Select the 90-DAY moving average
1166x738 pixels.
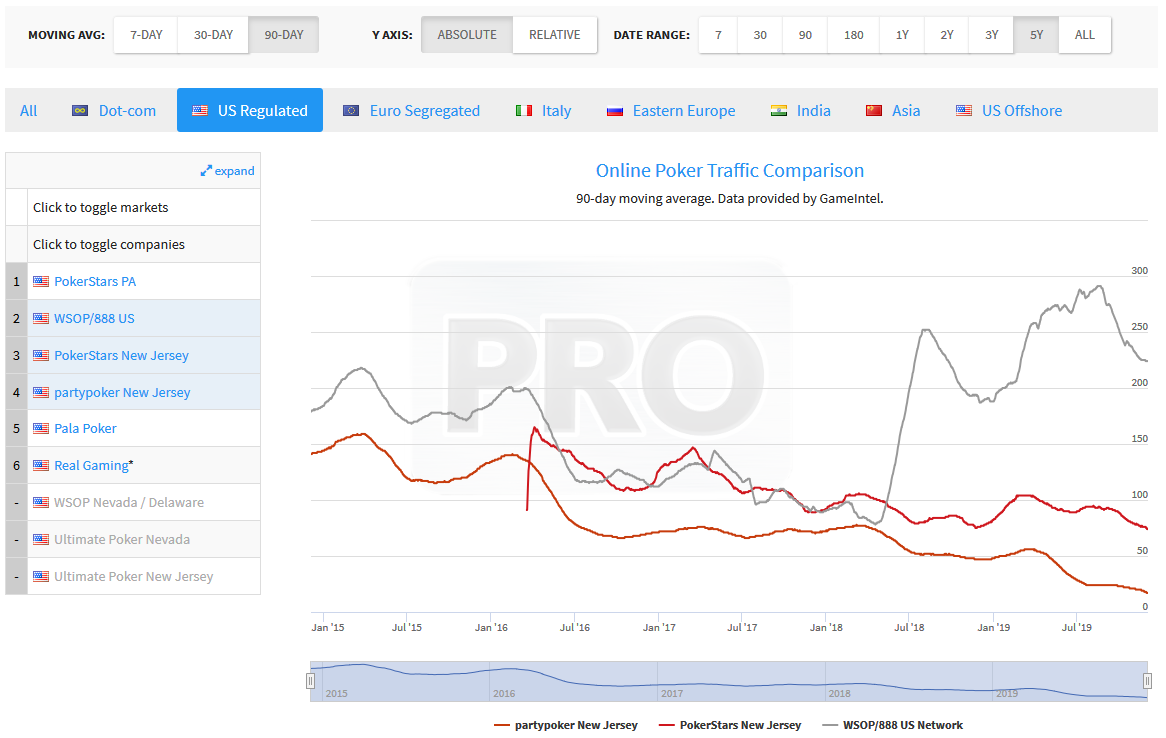[284, 35]
